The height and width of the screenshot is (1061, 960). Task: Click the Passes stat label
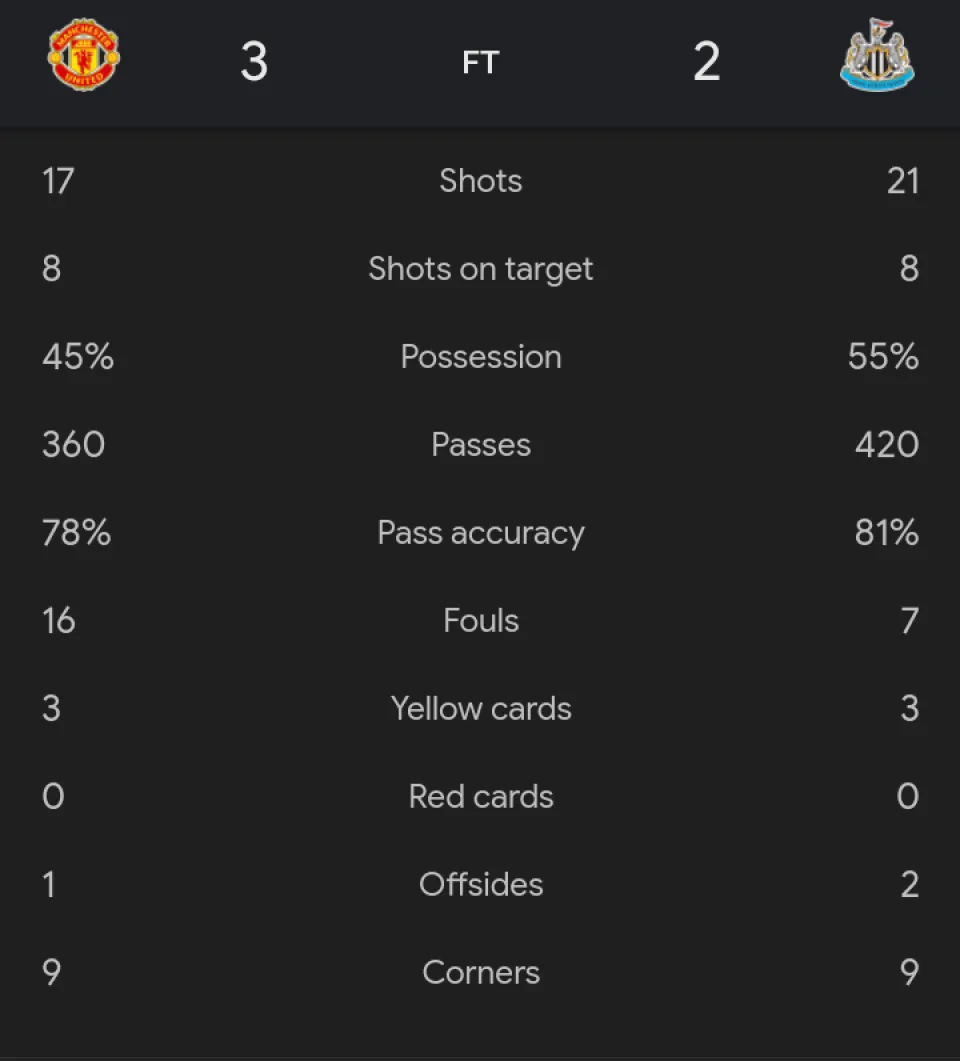[x=481, y=445]
